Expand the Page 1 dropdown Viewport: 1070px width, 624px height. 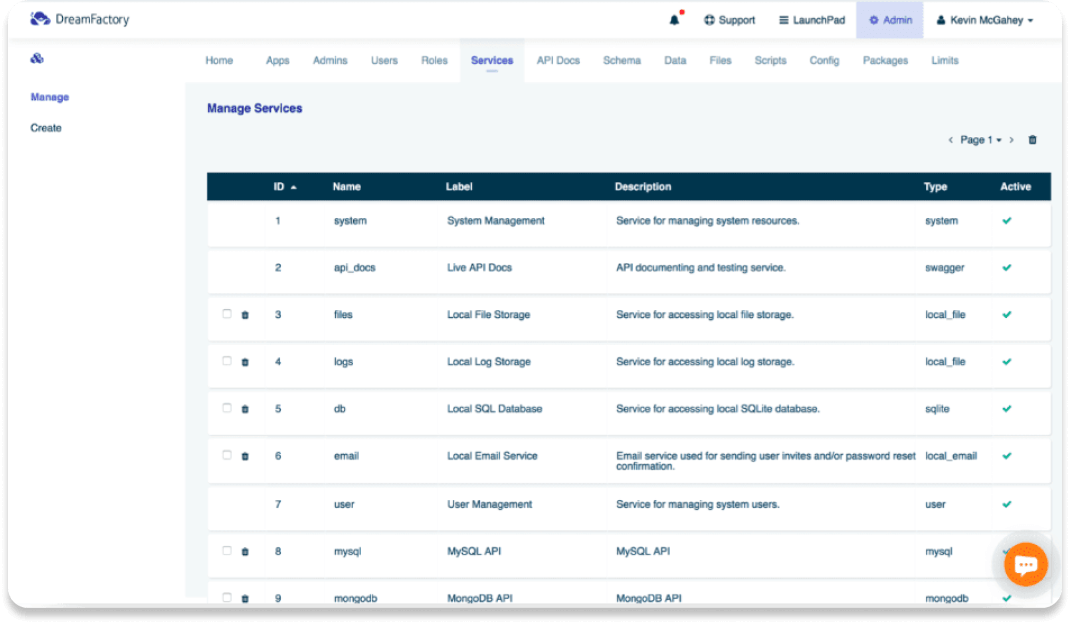coord(980,140)
